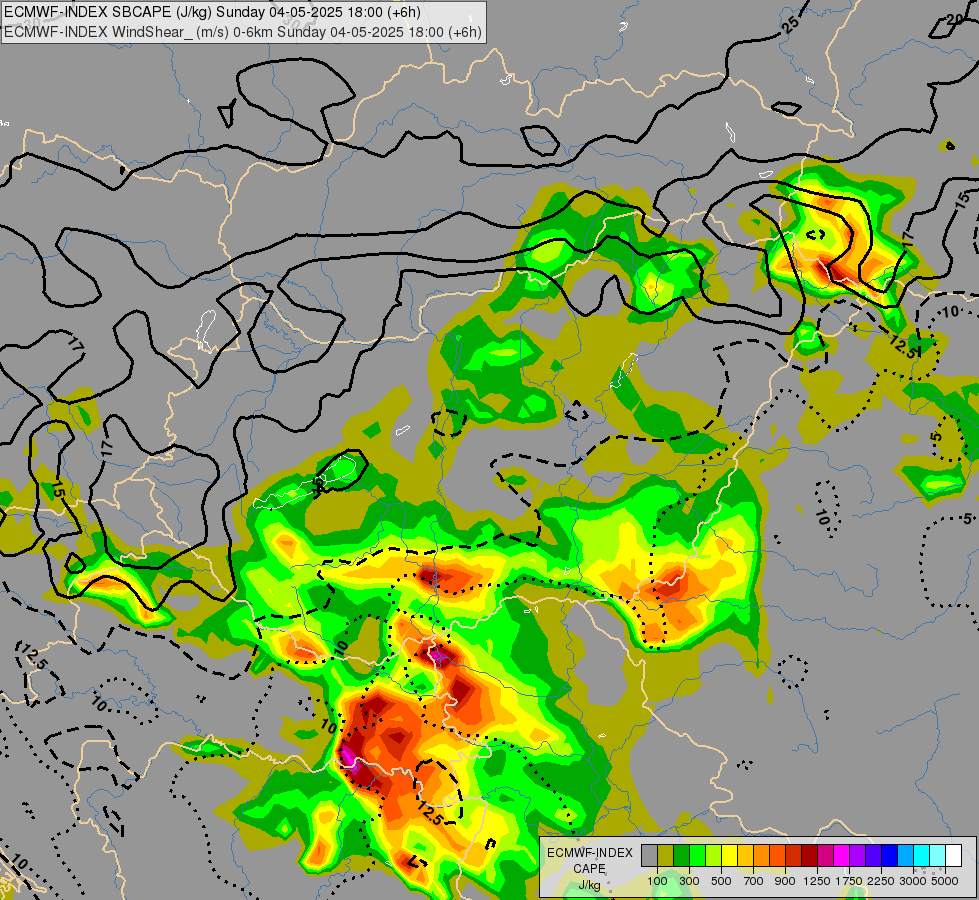Image resolution: width=979 pixels, height=900 pixels.
Task: Click the pure yellow legend swatch
Action: tap(729, 855)
